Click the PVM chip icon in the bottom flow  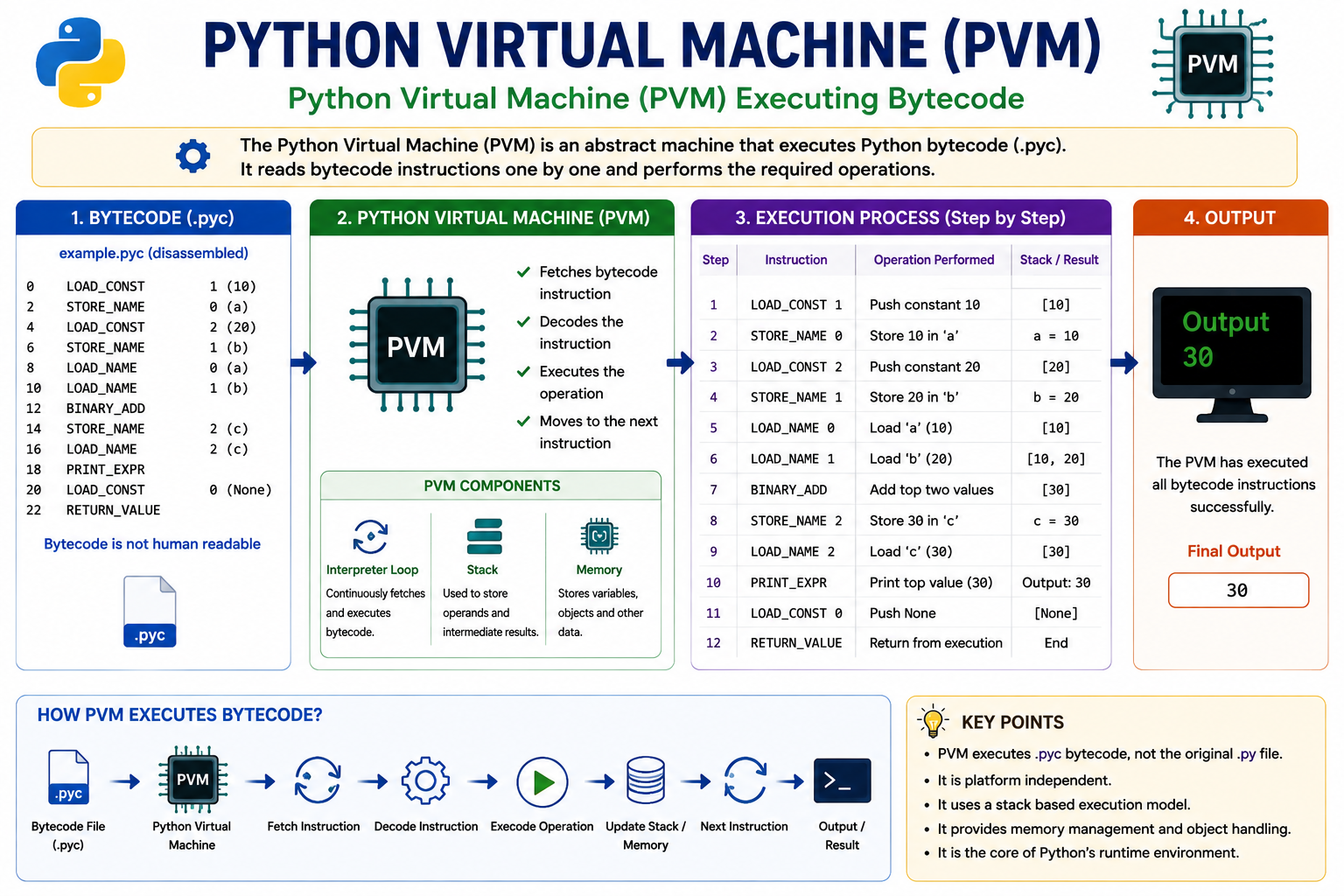click(x=192, y=780)
